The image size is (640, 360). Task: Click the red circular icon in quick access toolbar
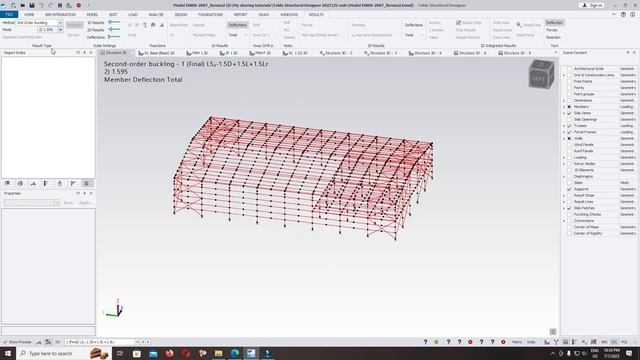click(x=78, y=5)
